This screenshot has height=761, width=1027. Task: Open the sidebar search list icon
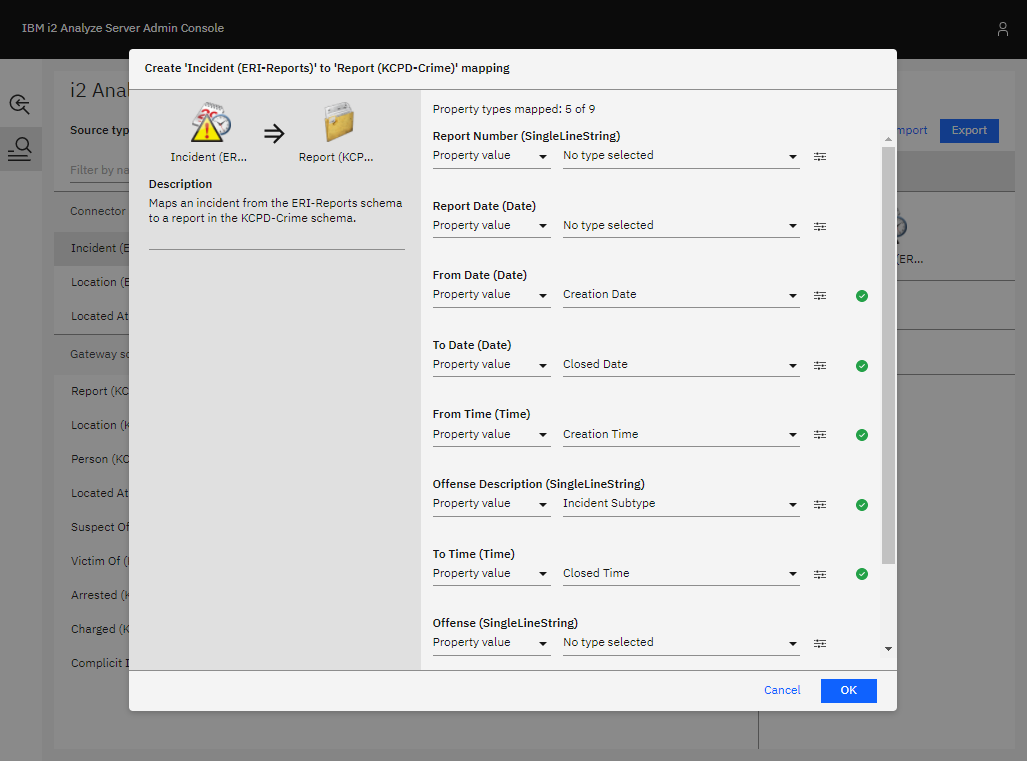point(20,149)
